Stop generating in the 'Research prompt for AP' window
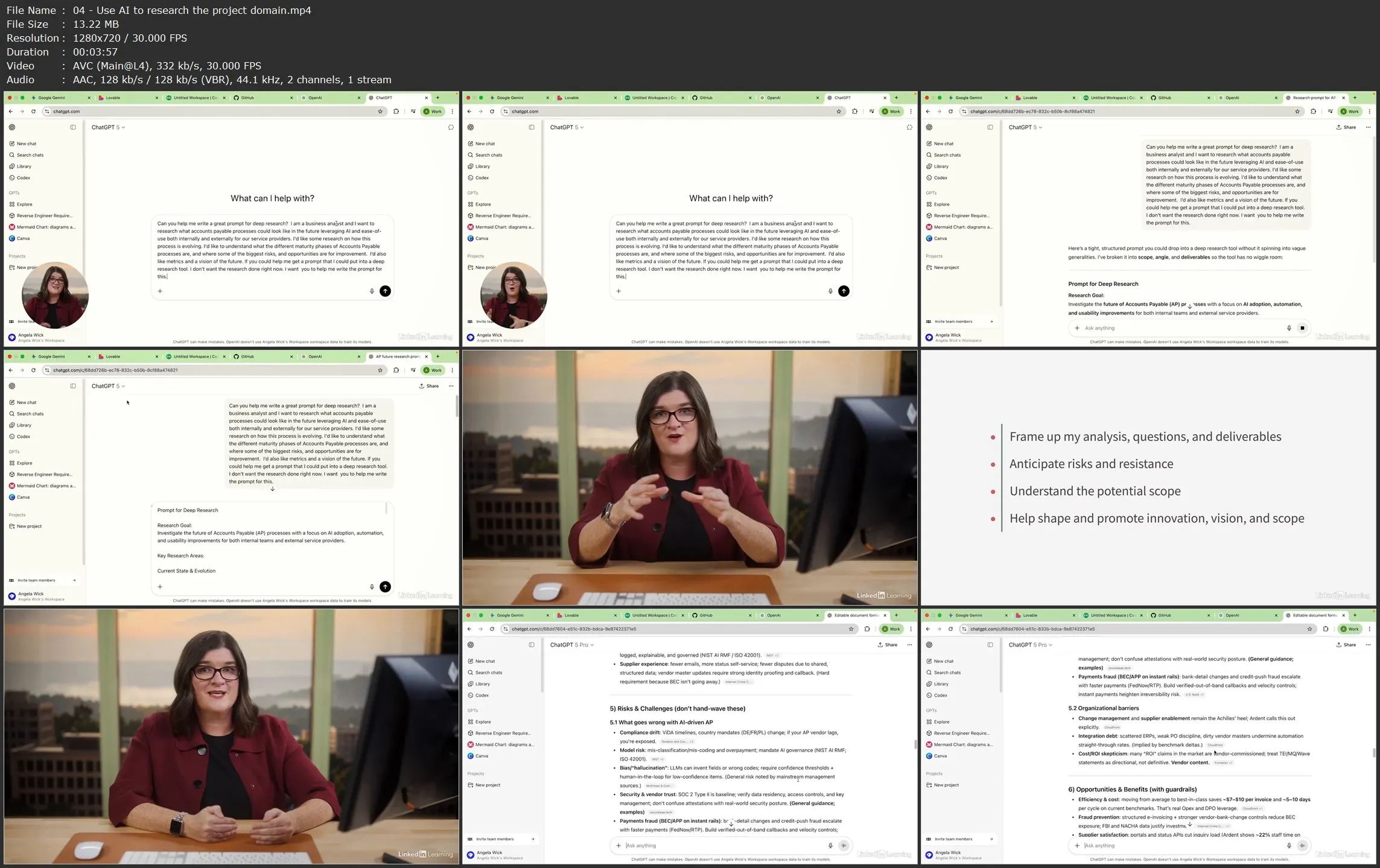 pyautogui.click(x=1302, y=328)
